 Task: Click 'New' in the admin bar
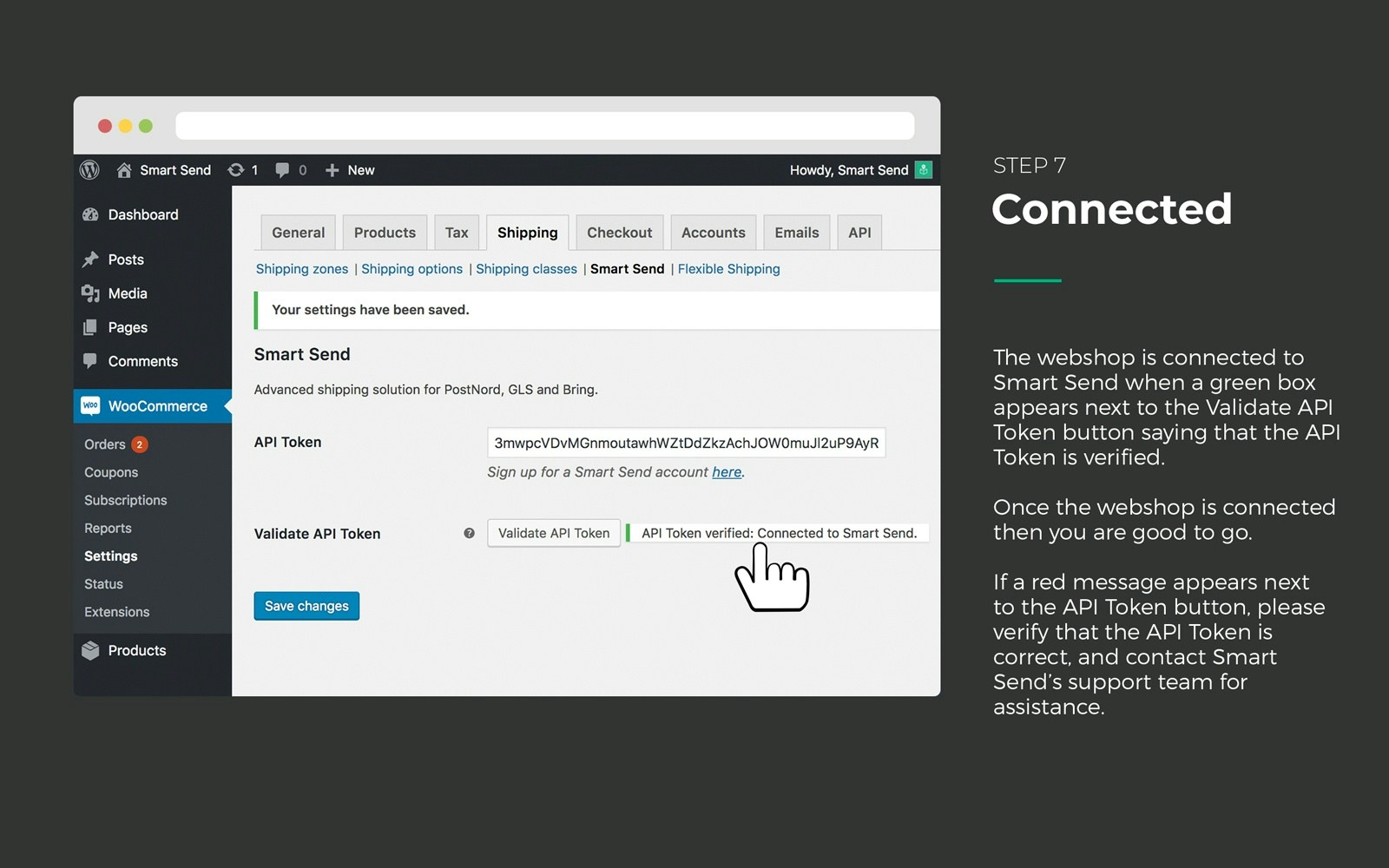(x=361, y=170)
